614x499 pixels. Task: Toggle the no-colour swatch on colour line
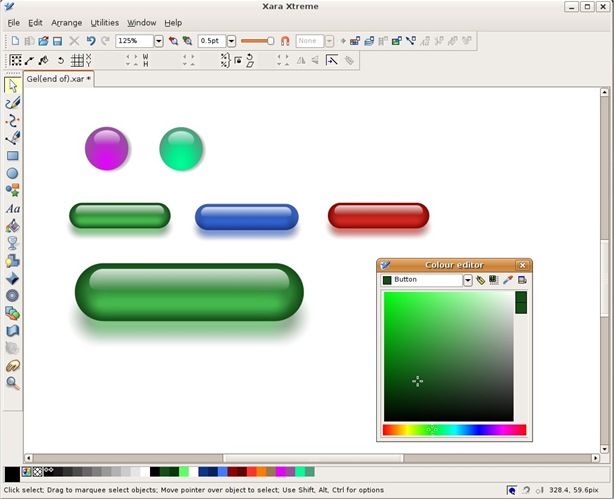38,471
